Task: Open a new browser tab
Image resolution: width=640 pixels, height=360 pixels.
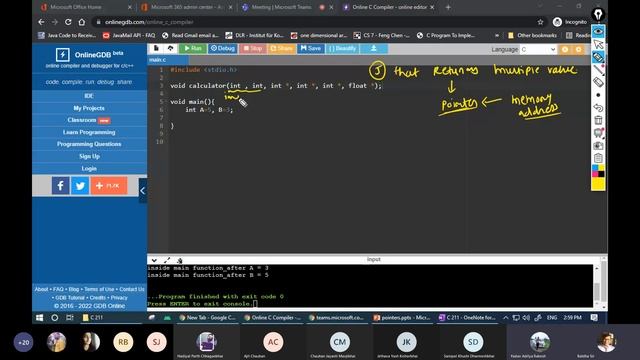Action: (x=448, y=7)
